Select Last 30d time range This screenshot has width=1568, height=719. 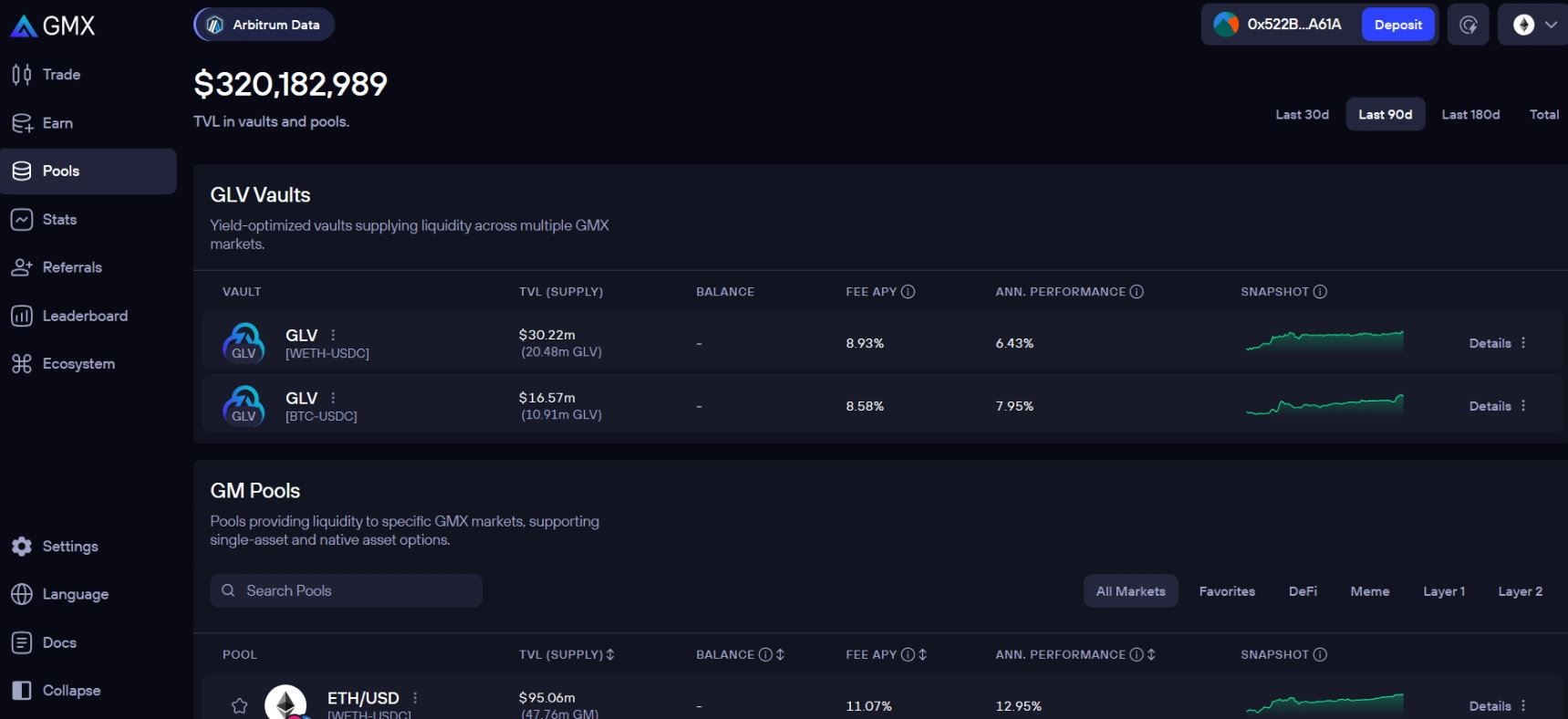(x=1302, y=115)
